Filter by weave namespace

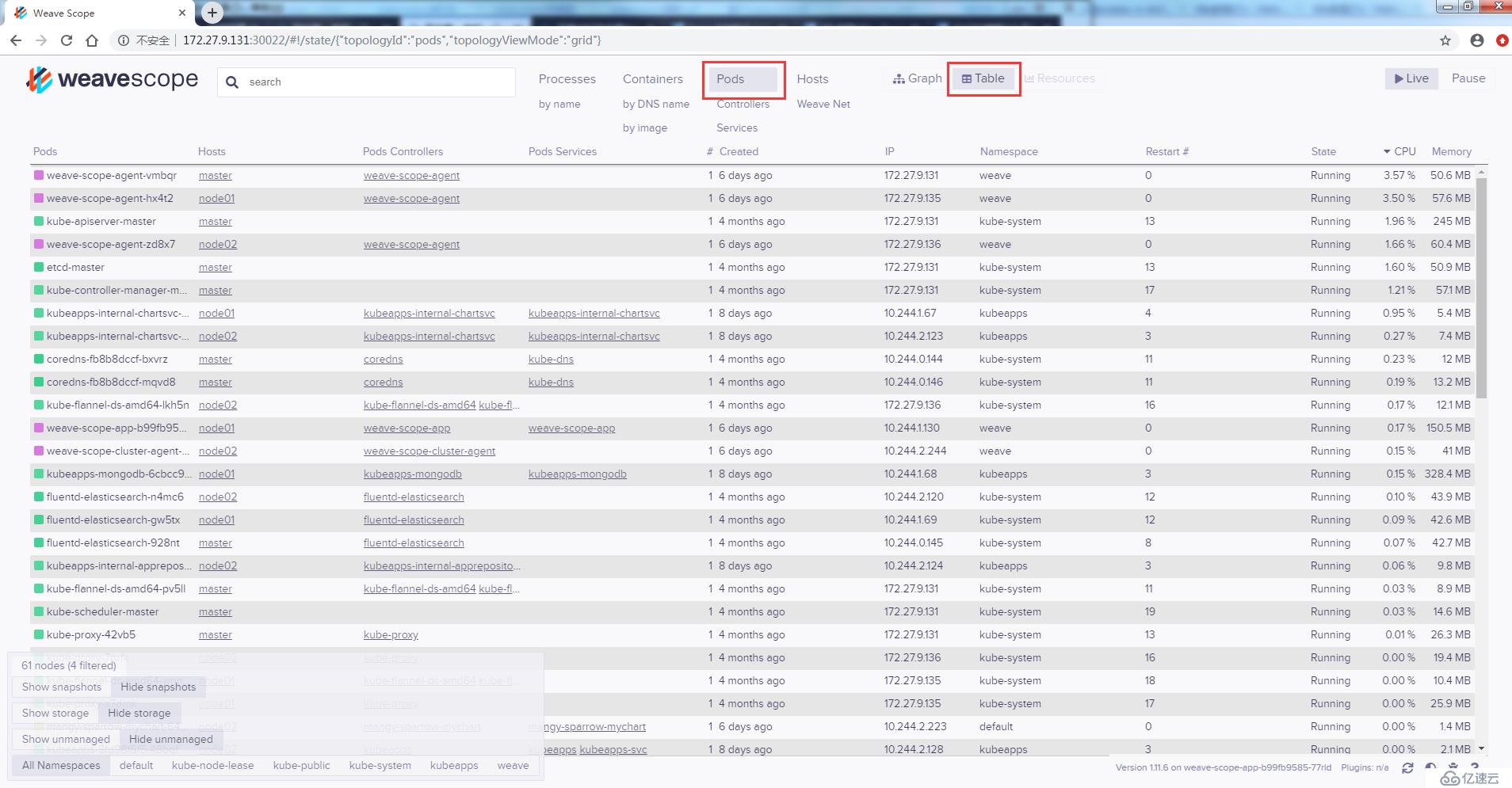pyautogui.click(x=514, y=765)
